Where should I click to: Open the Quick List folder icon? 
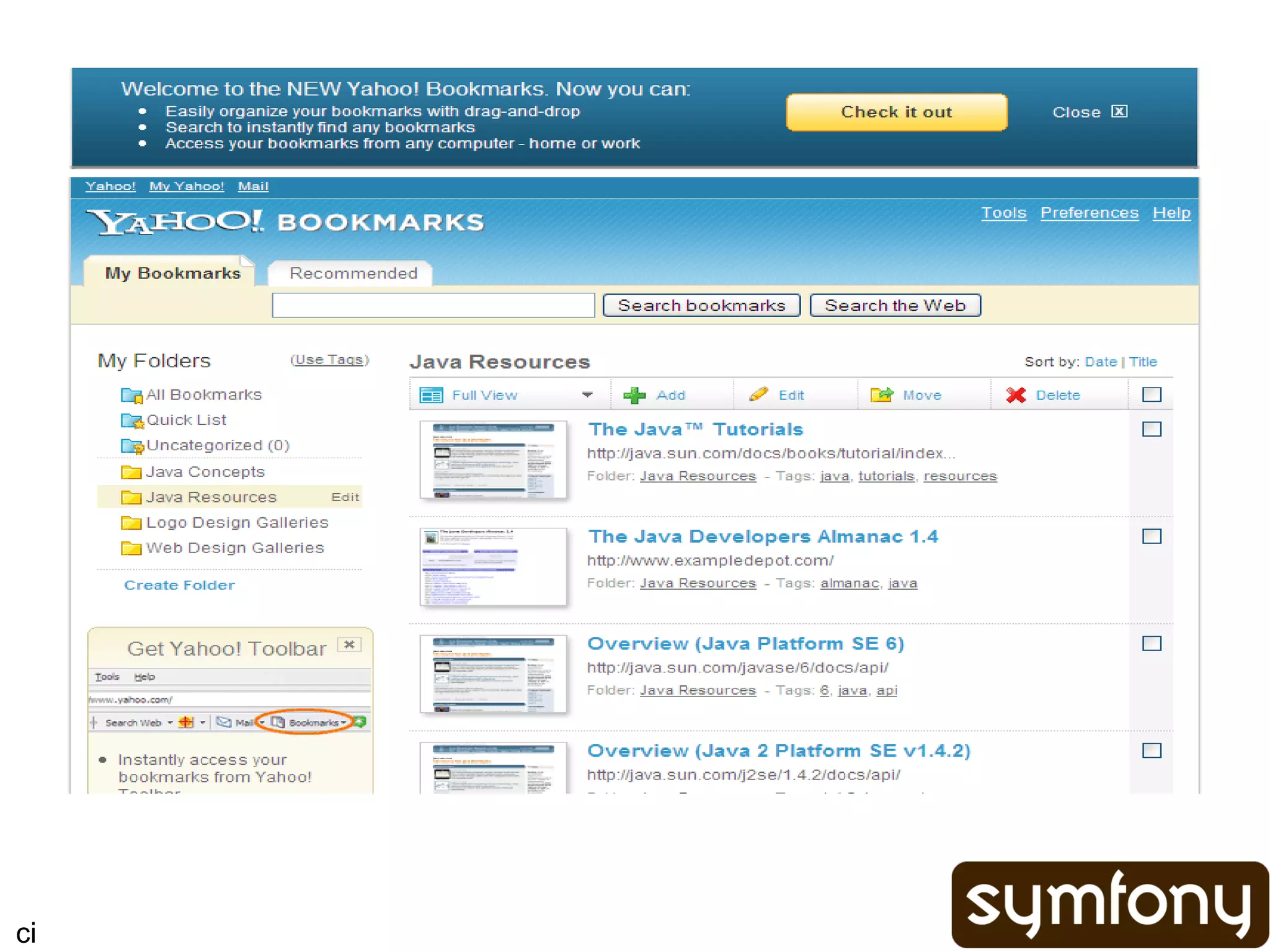(131, 420)
